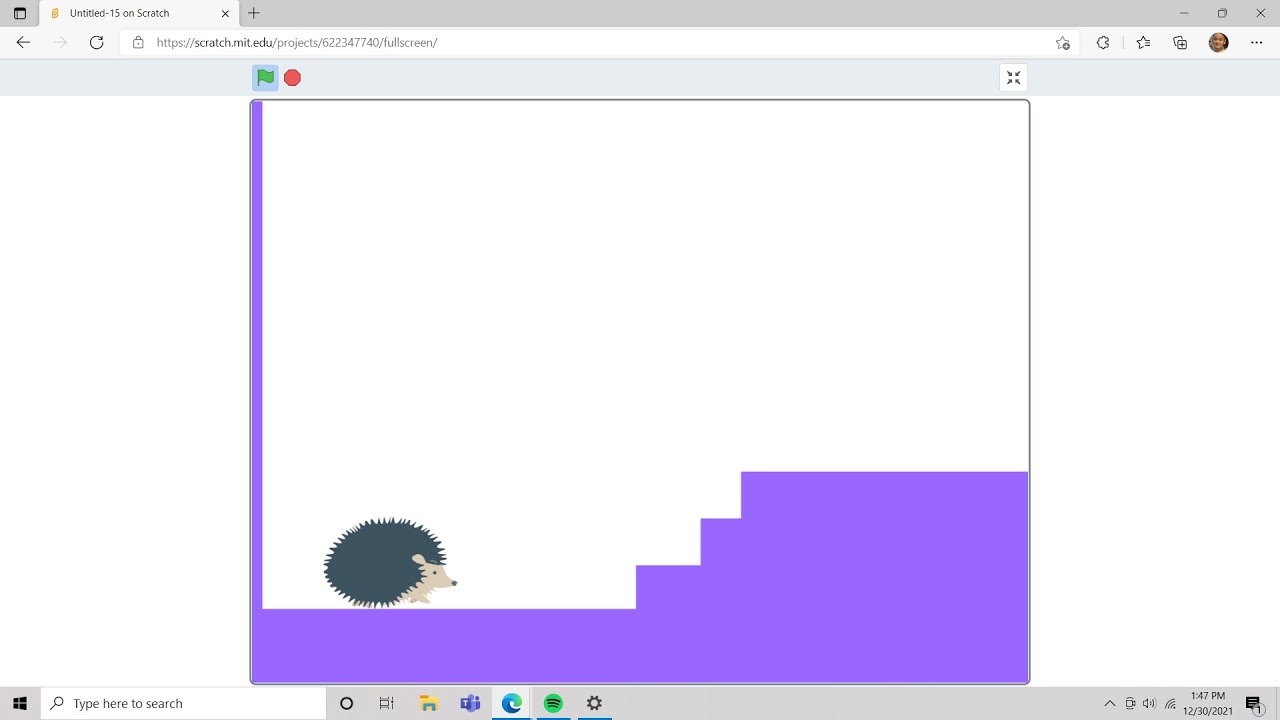Open Microsoft Teams from taskbar
The image size is (1280, 720).
coord(470,703)
